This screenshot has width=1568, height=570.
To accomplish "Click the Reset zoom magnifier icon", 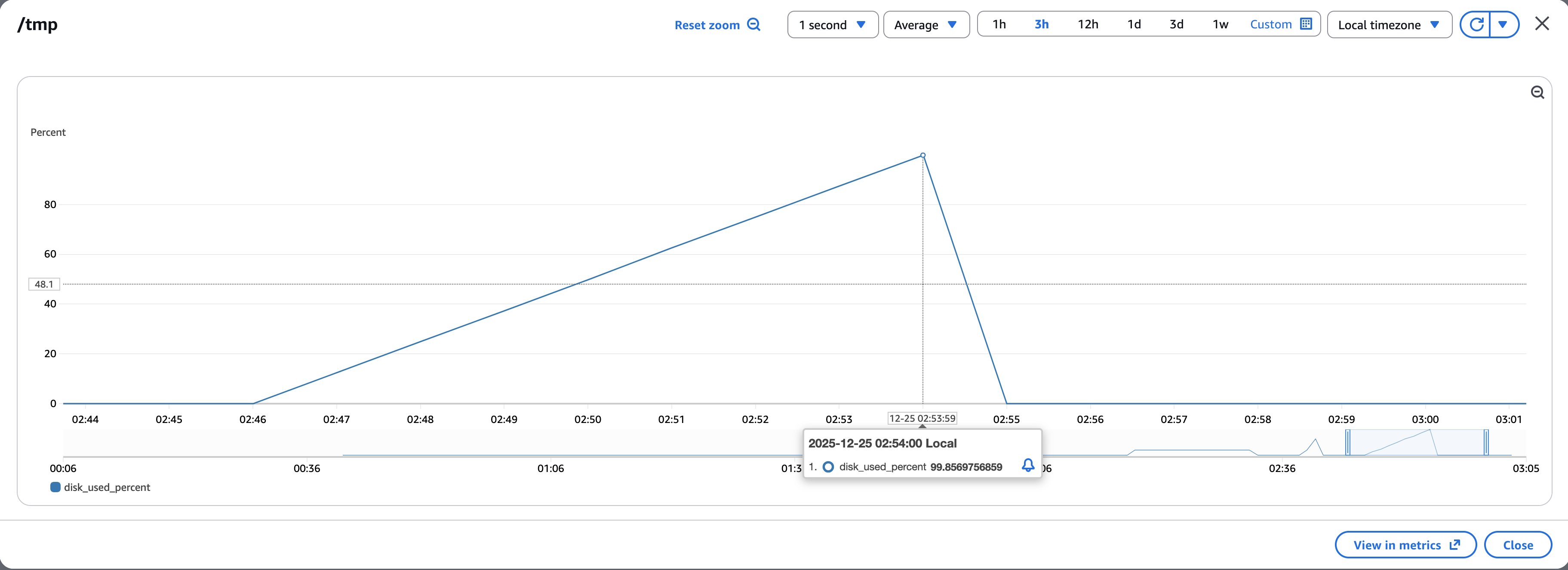I will click(x=753, y=25).
